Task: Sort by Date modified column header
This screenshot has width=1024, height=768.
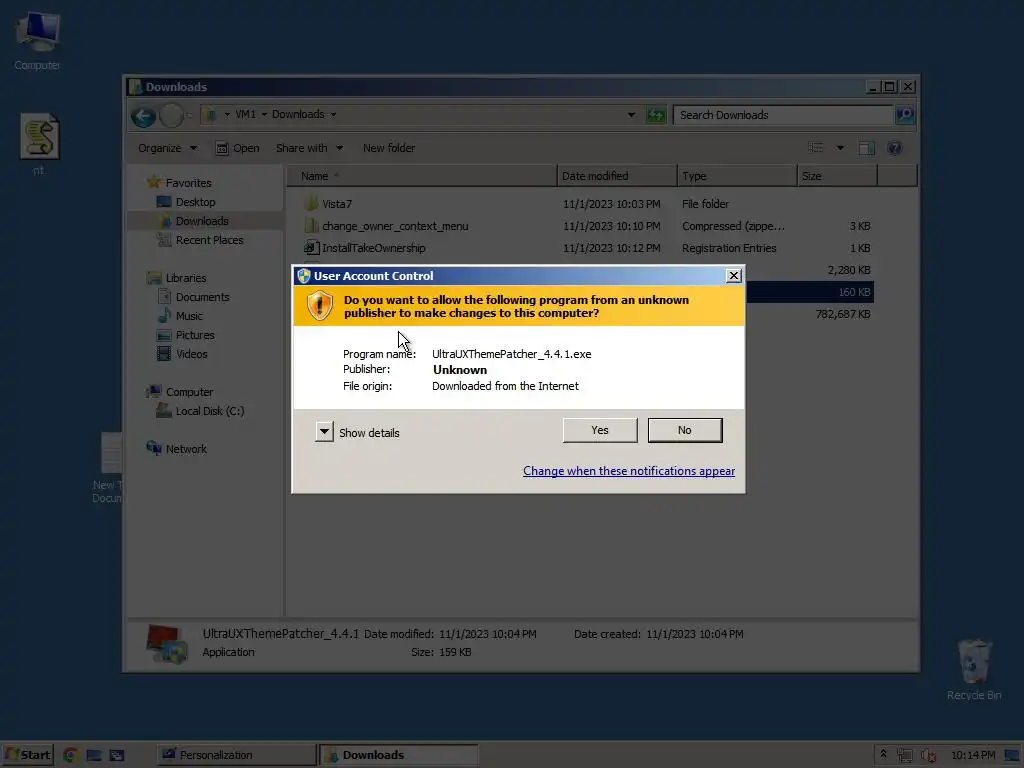Action: (617, 176)
